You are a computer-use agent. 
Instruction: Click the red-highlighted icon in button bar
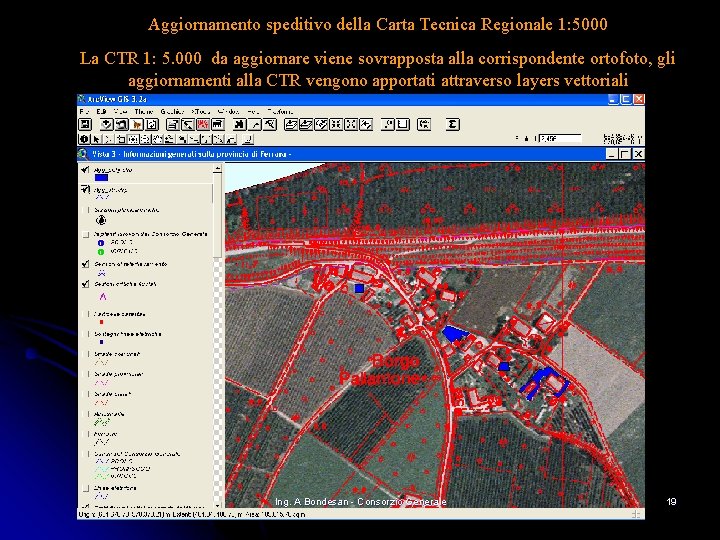203,124
